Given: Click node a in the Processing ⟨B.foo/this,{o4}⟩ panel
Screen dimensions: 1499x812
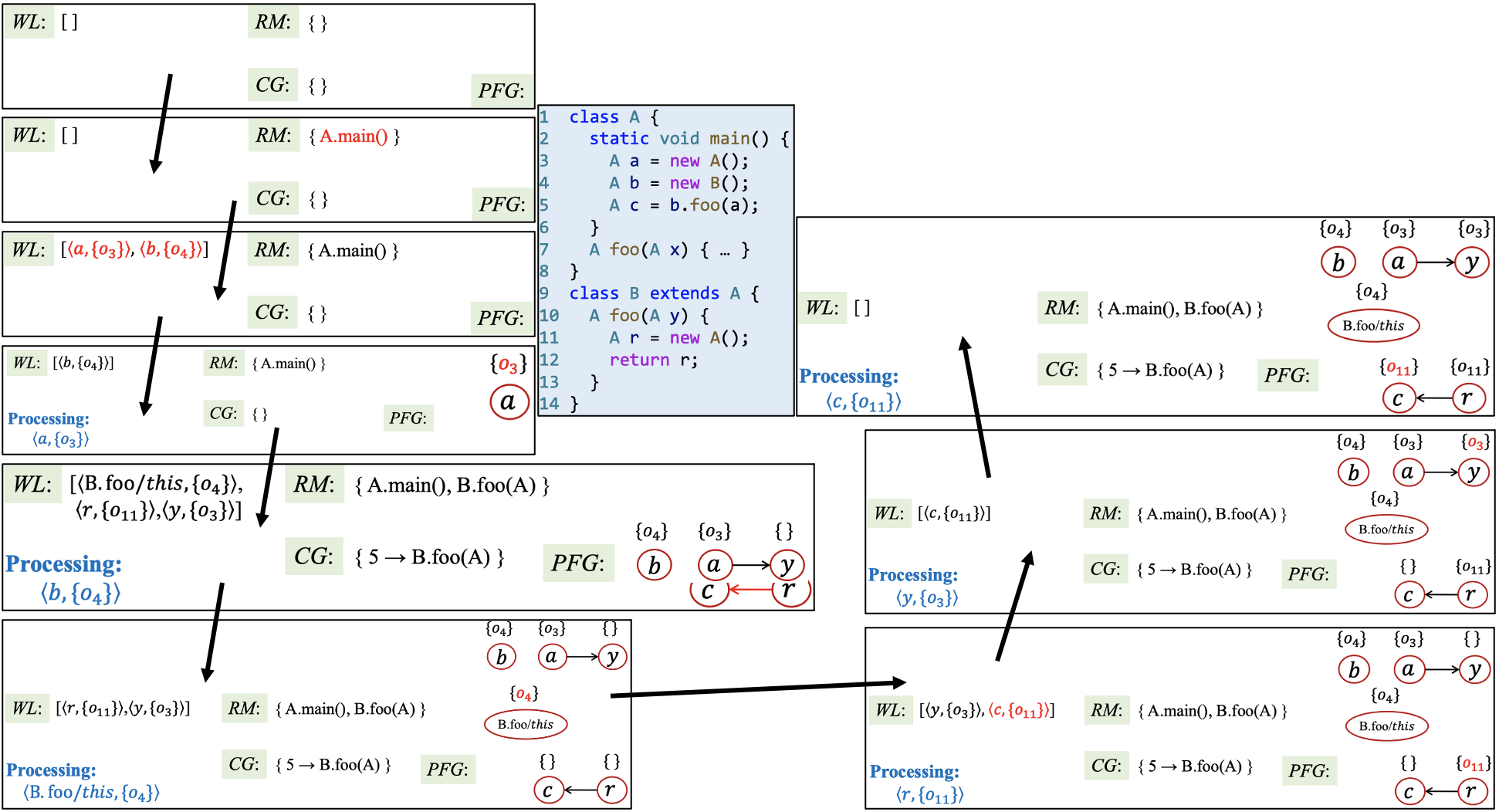Looking at the screenshot, I should coord(551,657).
